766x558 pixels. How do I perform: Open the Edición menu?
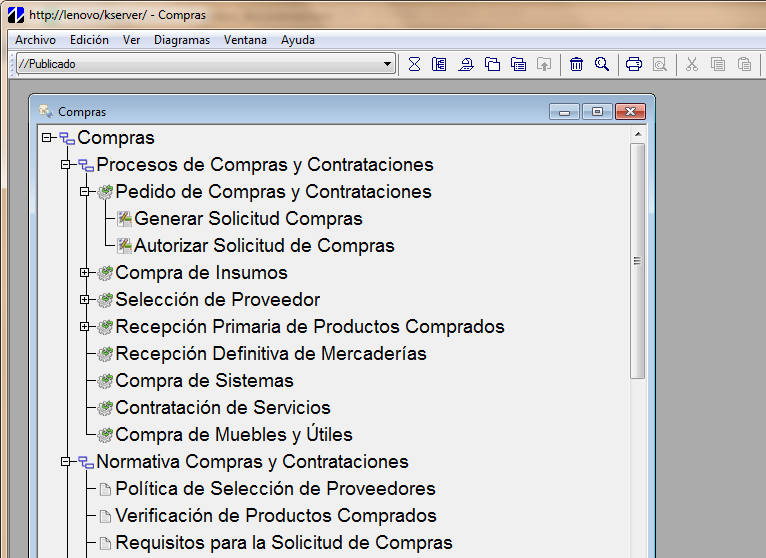coord(89,40)
